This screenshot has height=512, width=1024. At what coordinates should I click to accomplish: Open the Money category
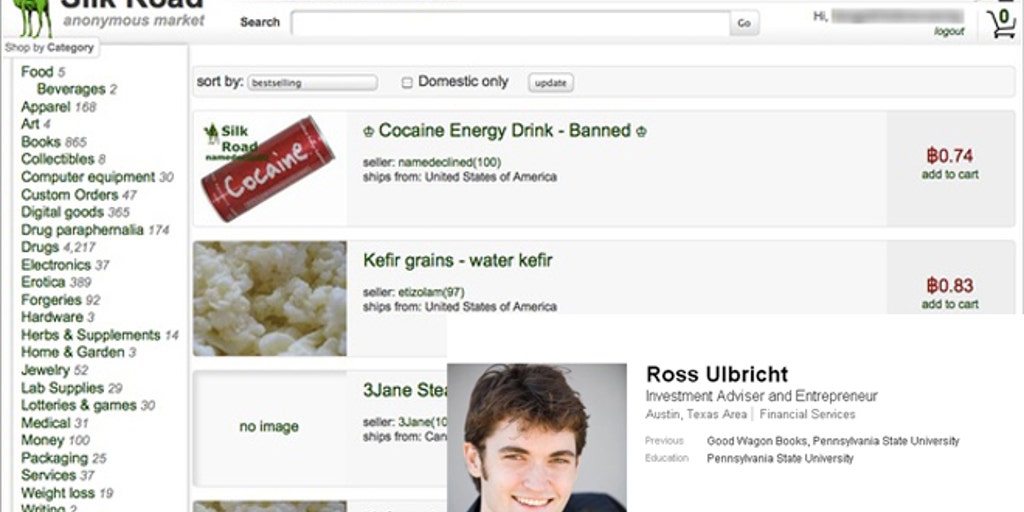[42, 441]
